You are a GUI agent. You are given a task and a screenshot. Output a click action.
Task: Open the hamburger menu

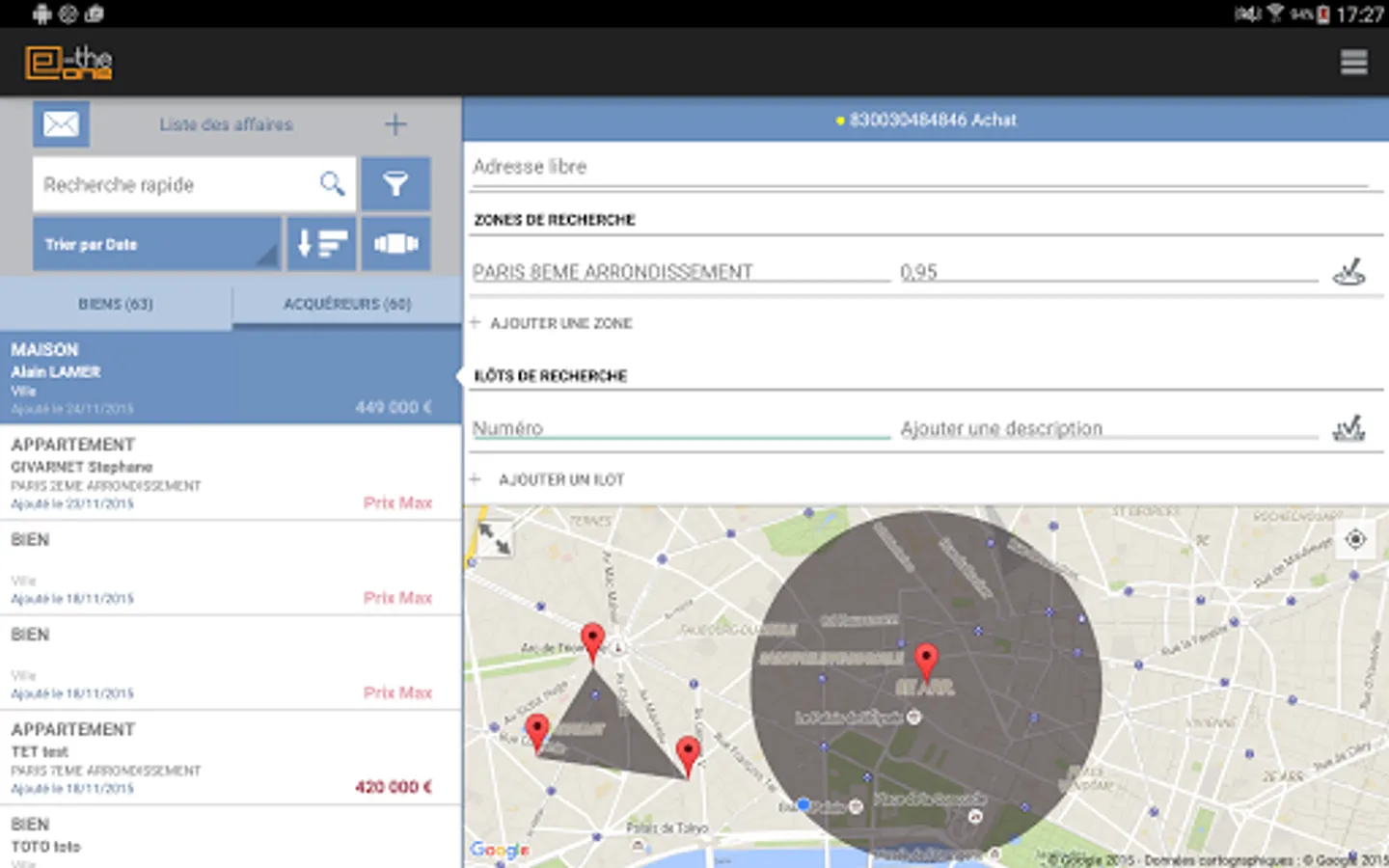click(x=1353, y=62)
